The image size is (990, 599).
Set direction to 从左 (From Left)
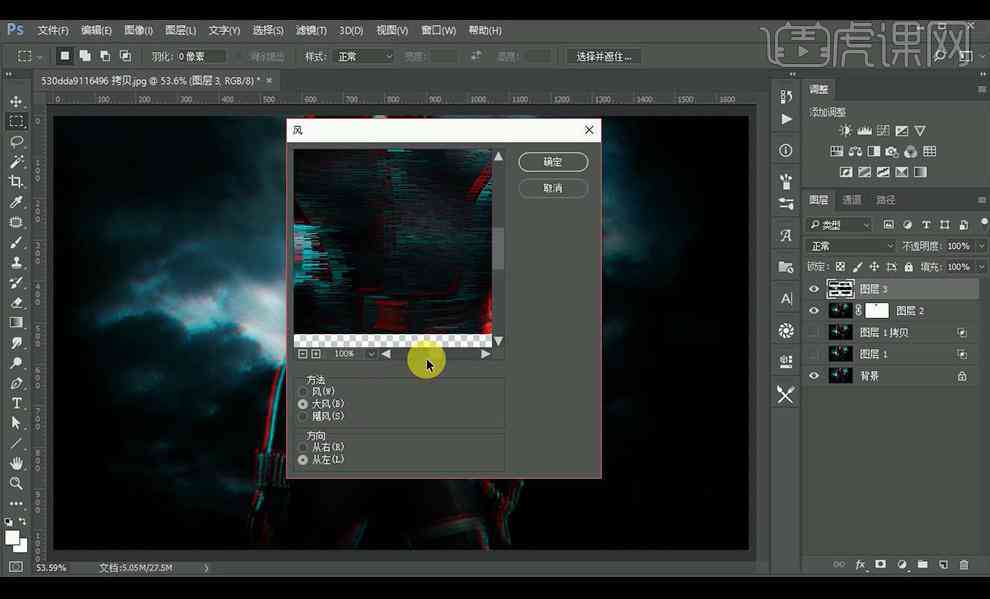(303, 460)
